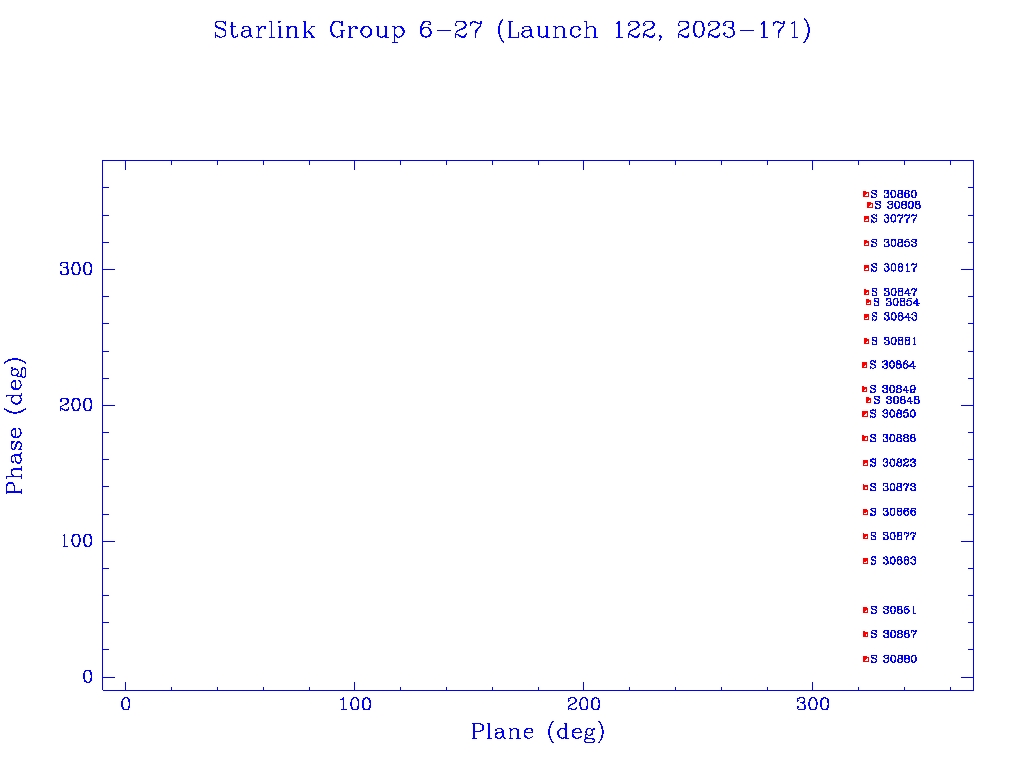Click the red marker for S 30880
This screenshot has width=1024, height=768.
865,659
